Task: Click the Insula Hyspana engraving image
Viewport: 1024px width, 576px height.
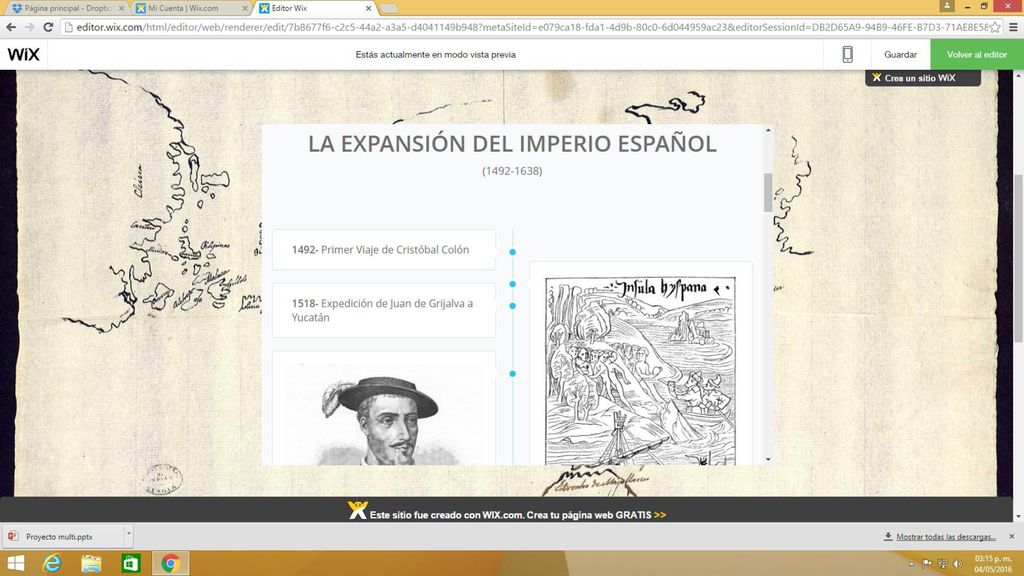Action: [x=641, y=371]
